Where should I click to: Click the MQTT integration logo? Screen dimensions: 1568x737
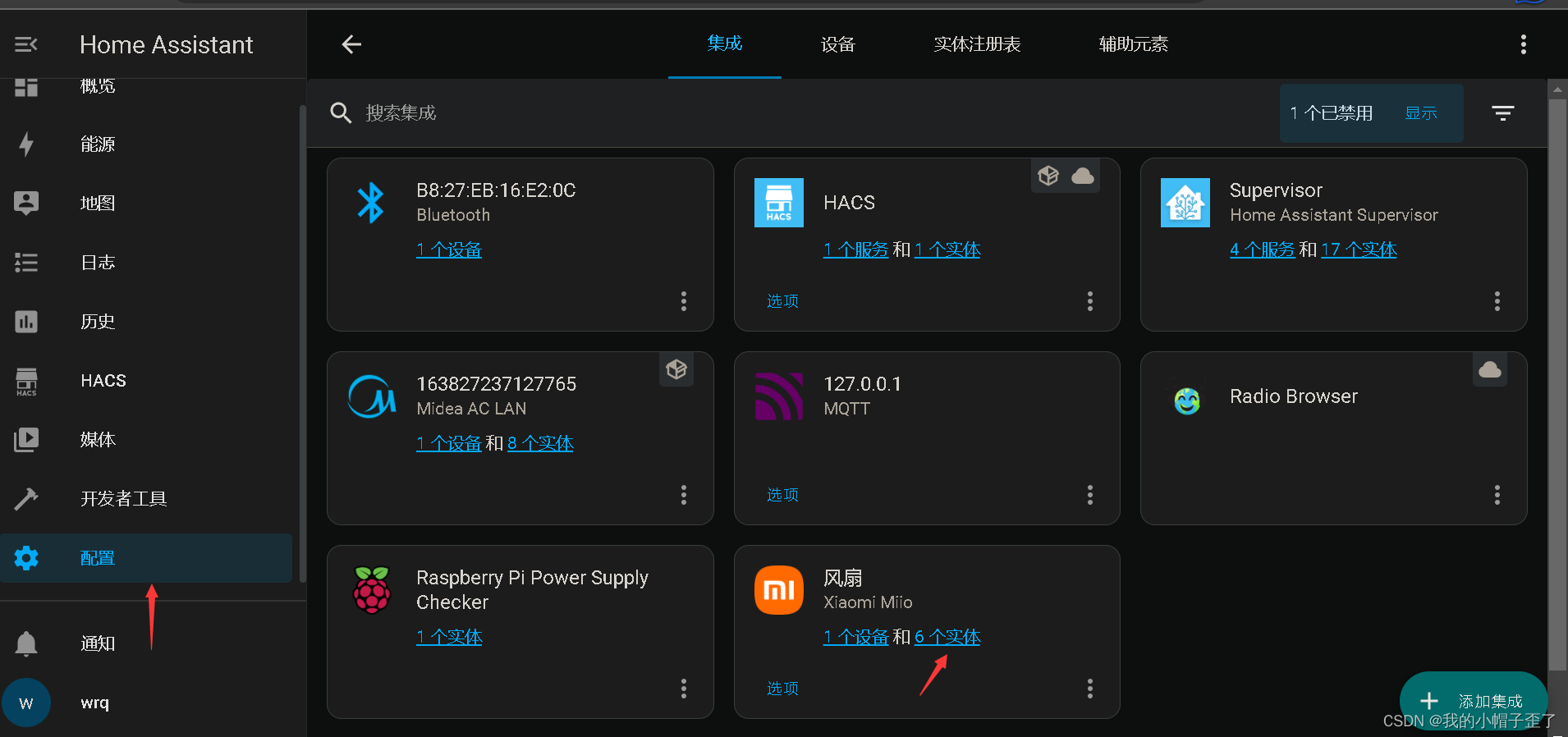coord(779,396)
